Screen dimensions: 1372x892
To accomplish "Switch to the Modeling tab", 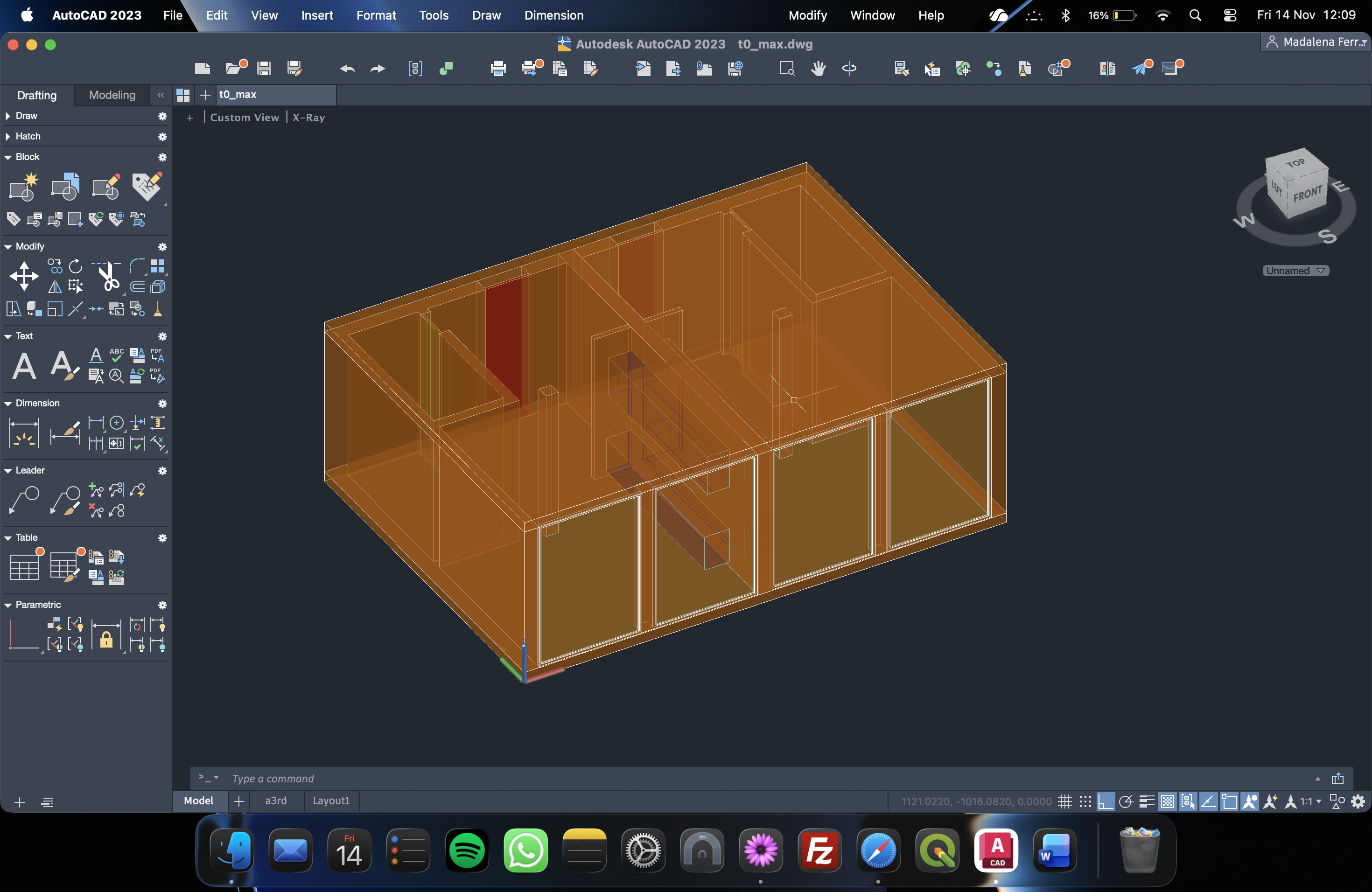I will click(x=112, y=95).
